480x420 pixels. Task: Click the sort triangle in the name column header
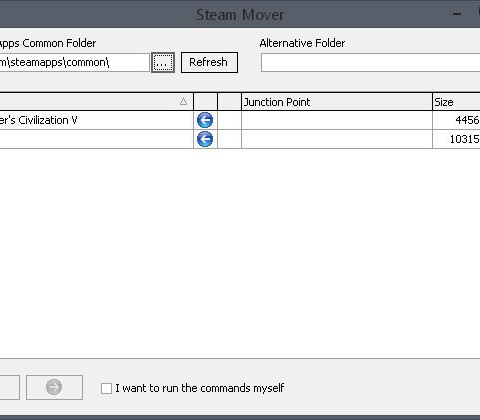click(x=183, y=101)
